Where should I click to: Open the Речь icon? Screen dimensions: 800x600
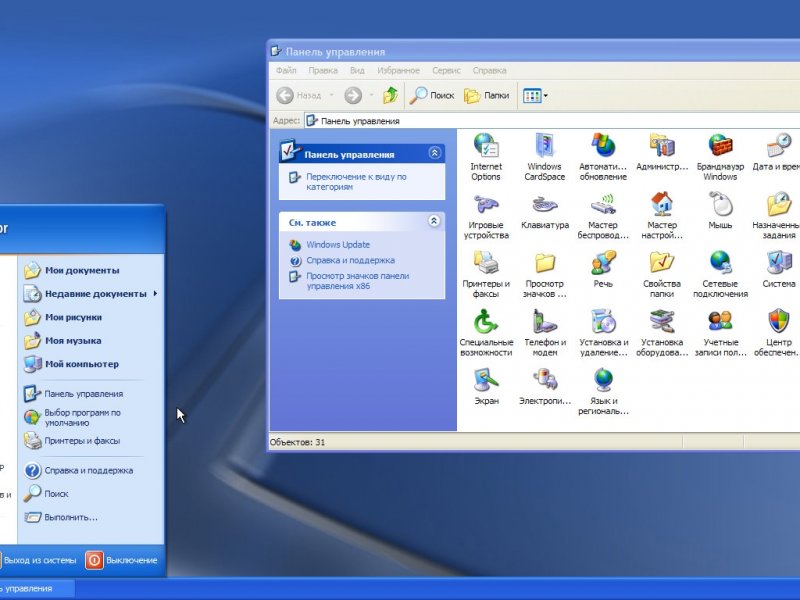pos(603,269)
